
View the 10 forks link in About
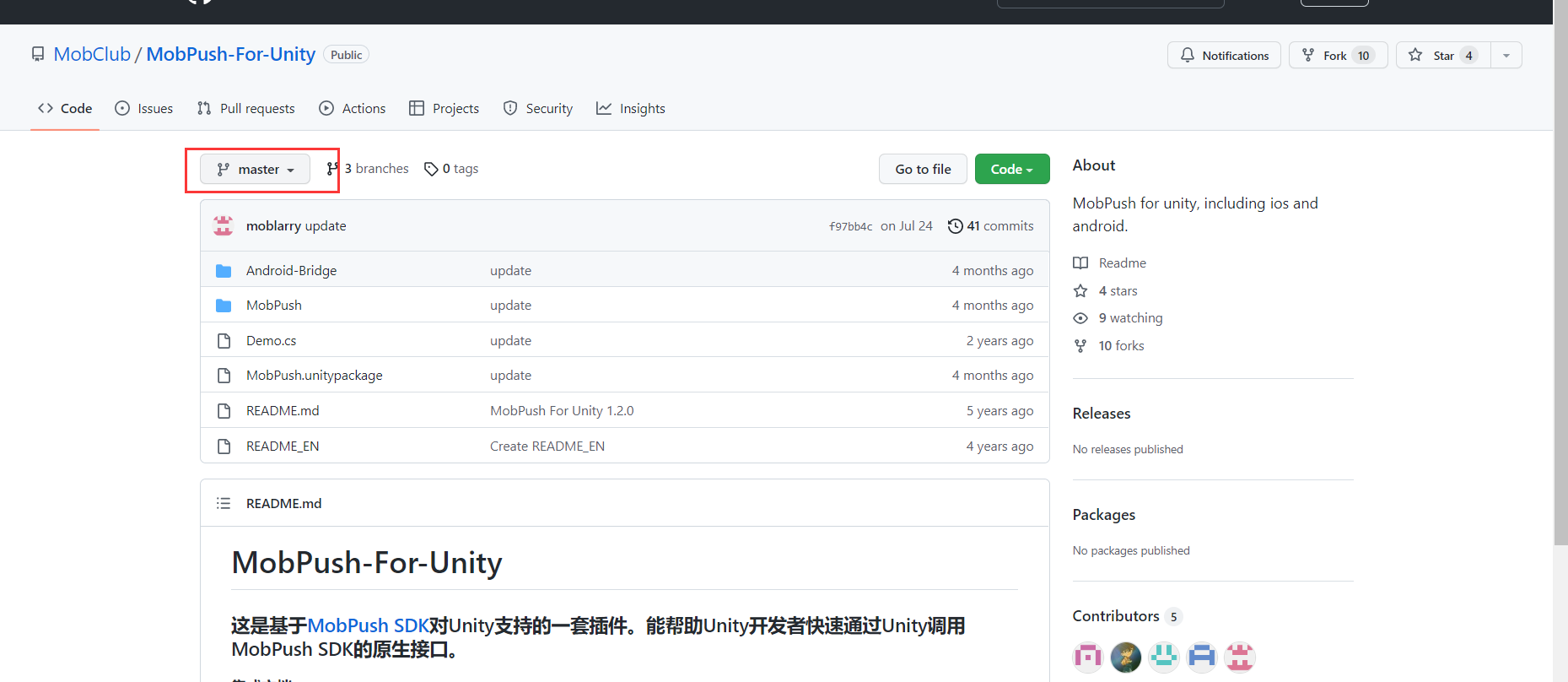point(1121,345)
